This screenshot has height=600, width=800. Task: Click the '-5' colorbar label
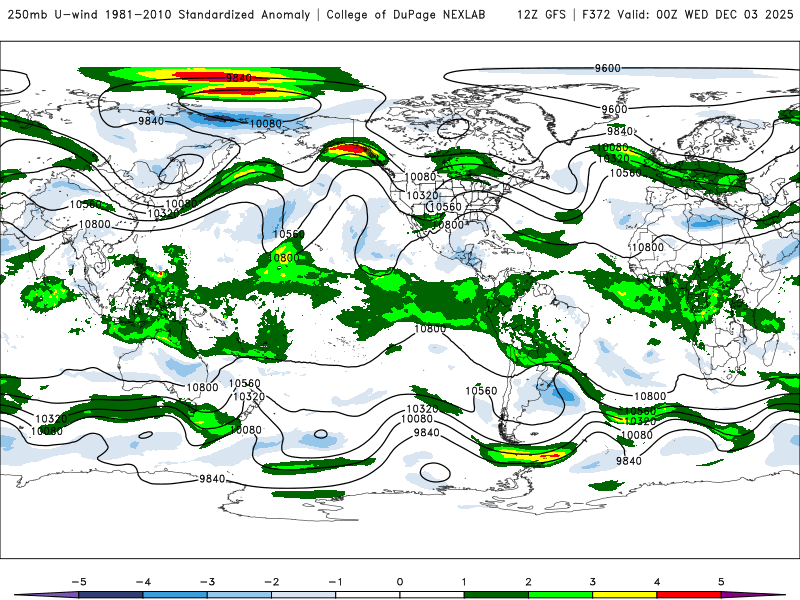[x=79, y=582]
